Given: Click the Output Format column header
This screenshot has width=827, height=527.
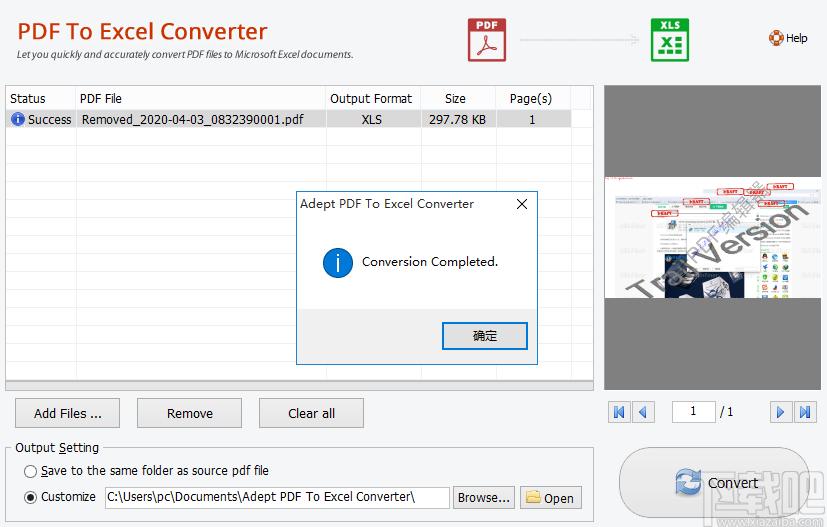Looking at the screenshot, I should click(373, 98).
